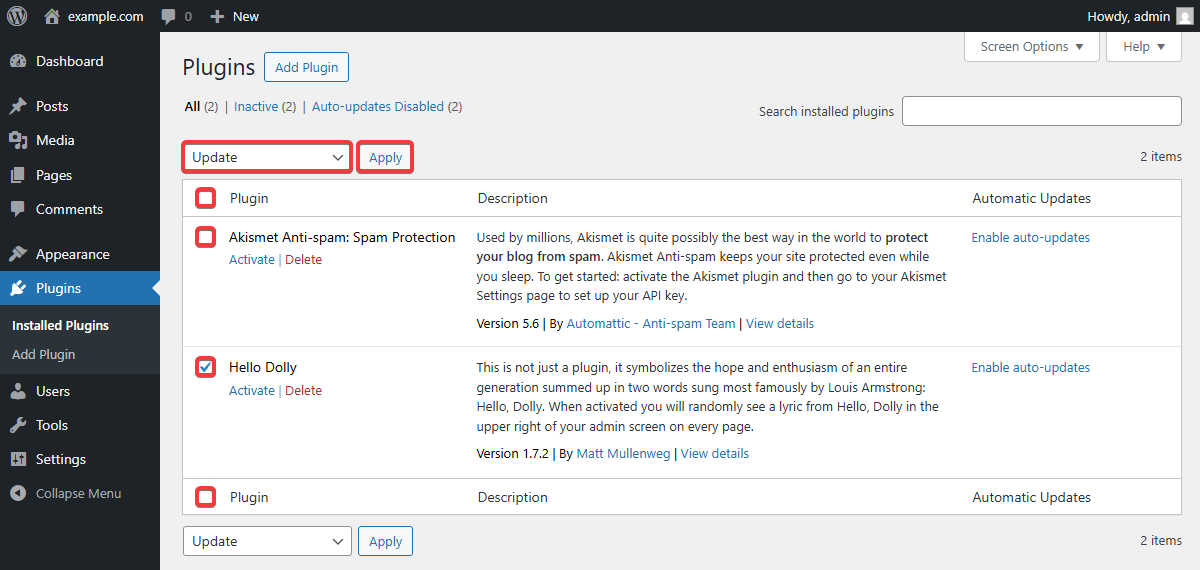The image size is (1200, 570).
Task: Click the home icon beside example.com
Action: click(52, 16)
